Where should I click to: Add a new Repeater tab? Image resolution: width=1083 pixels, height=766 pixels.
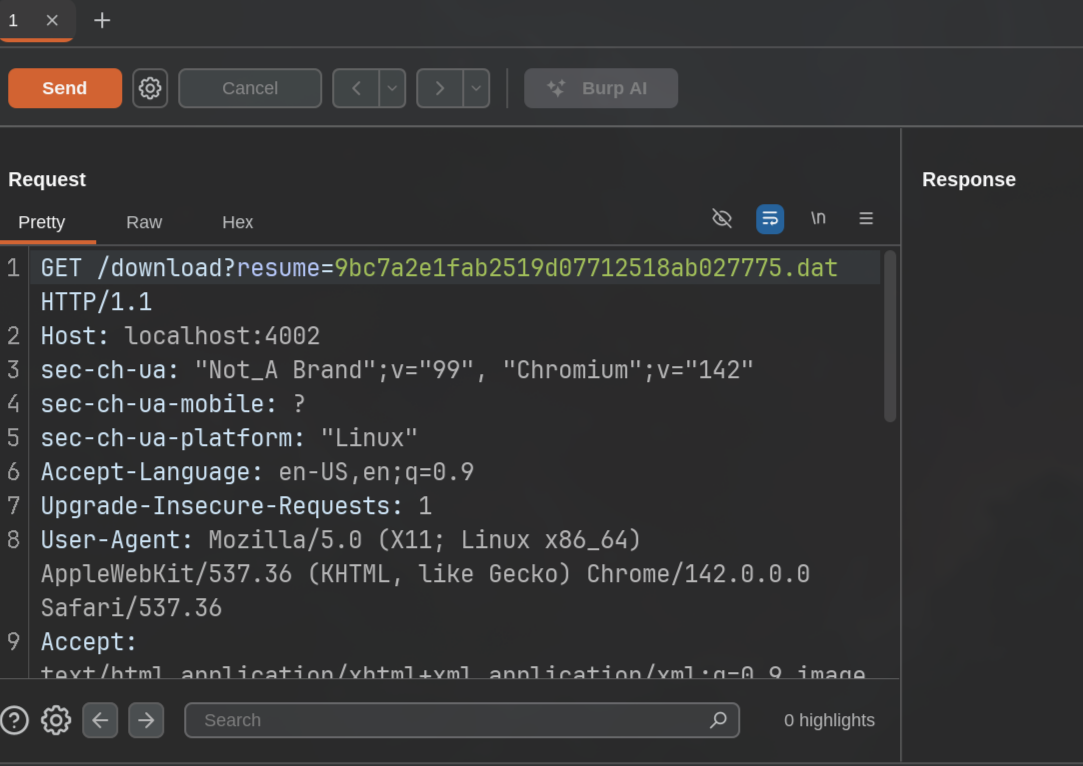102,21
